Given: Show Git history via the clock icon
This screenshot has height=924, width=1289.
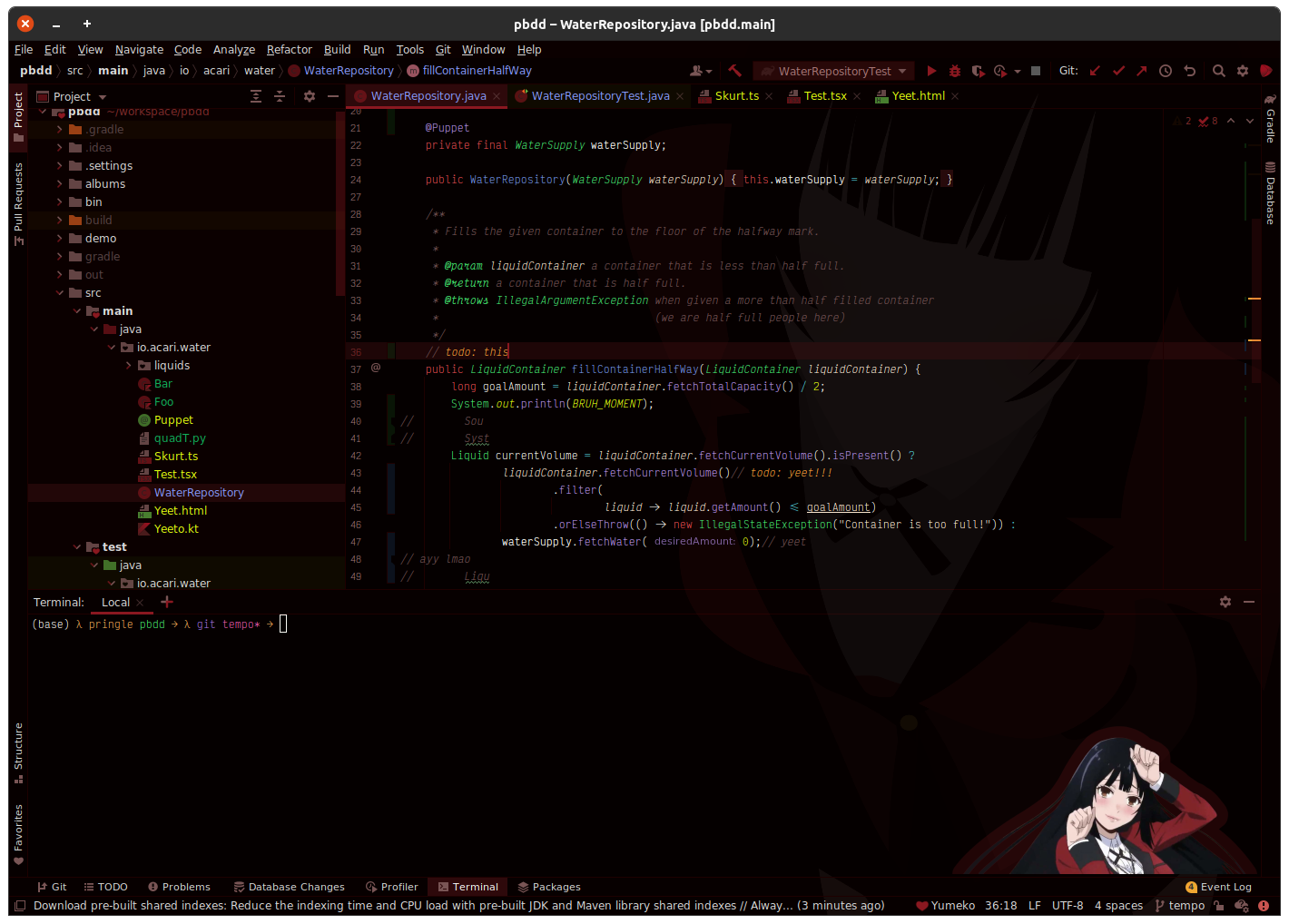Looking at the screenshot, I should [1165, 71].
